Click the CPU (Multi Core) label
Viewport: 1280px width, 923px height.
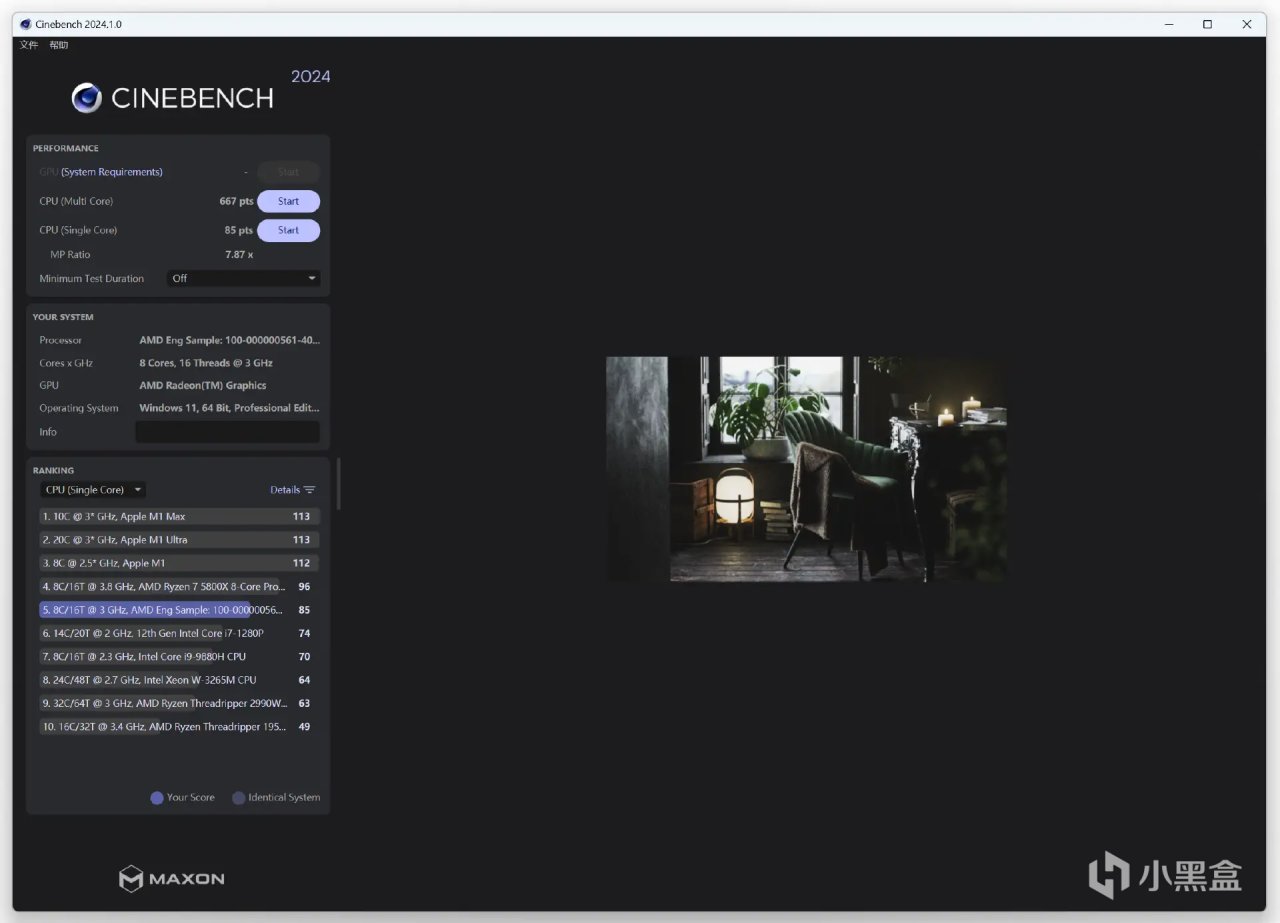point(77,201)
